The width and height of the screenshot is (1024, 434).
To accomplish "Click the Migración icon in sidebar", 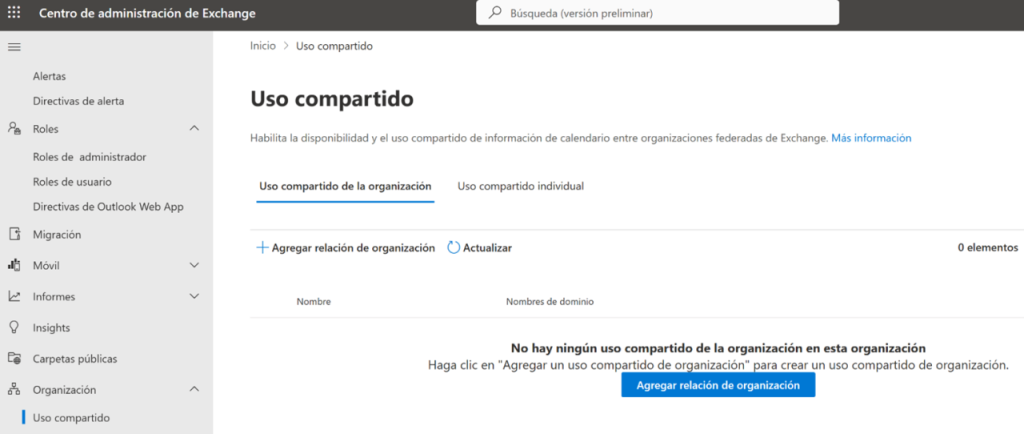I will pyautogui.click(x=14, y=235).
